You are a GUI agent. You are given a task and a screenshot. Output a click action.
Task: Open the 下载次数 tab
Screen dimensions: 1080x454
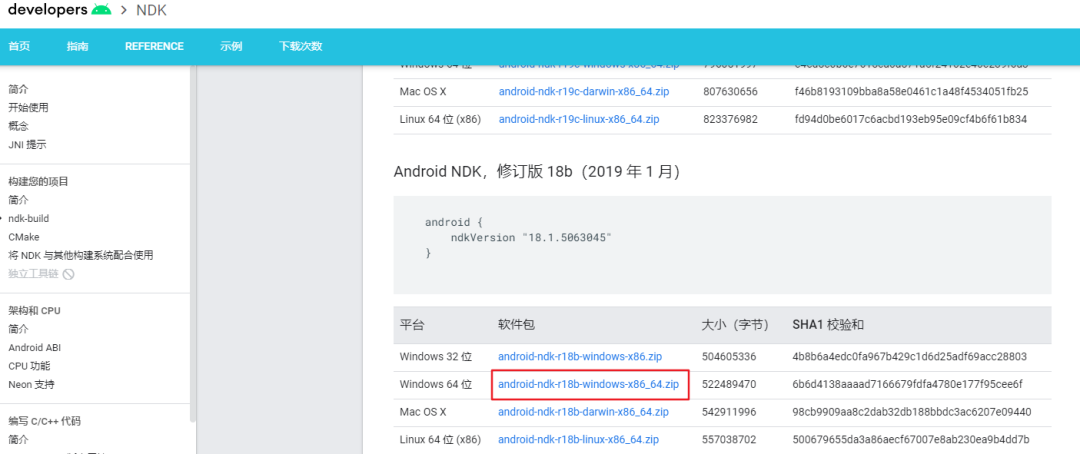click(x=300, y=46)
